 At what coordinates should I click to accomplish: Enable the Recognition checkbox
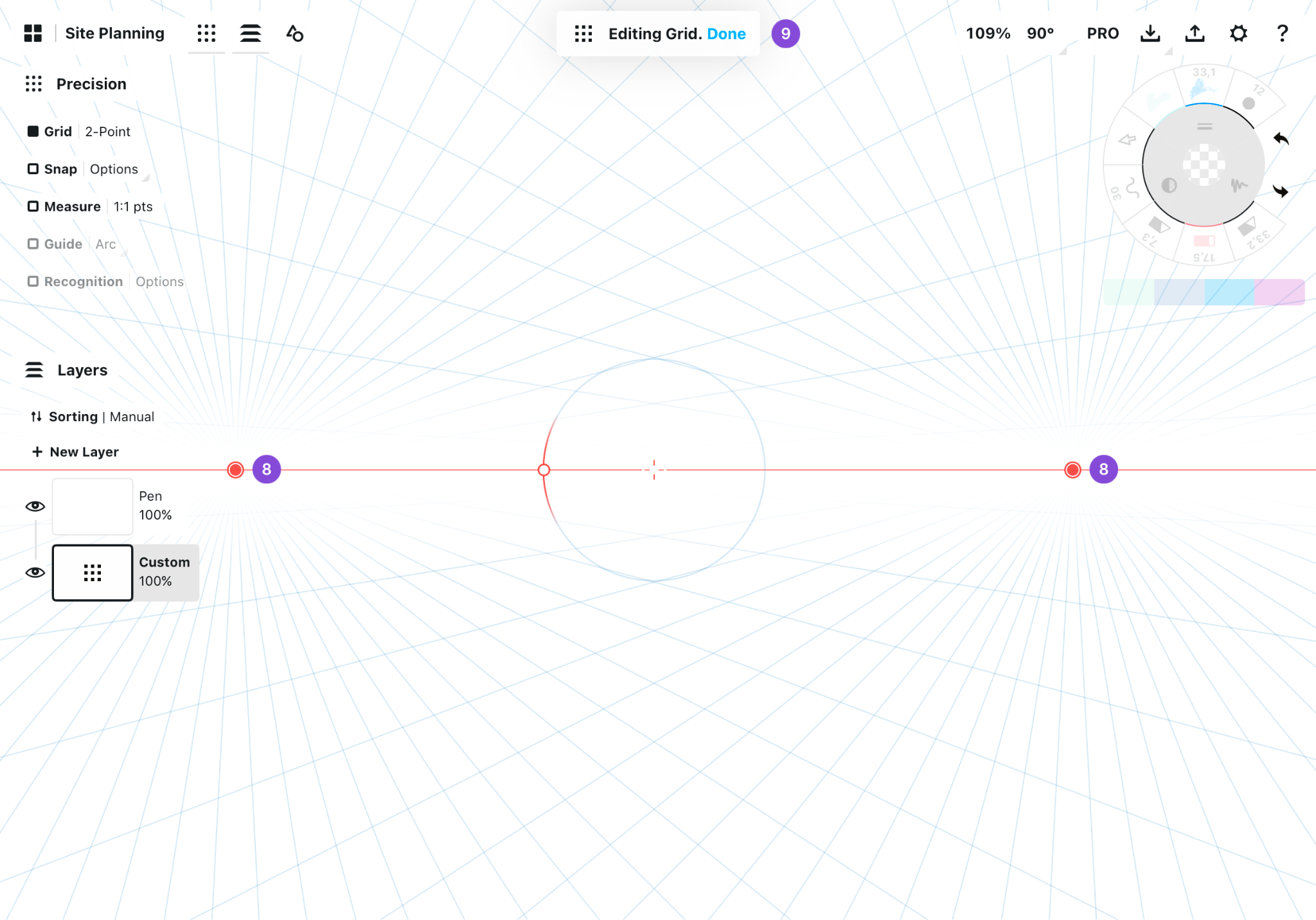[33, 281]
